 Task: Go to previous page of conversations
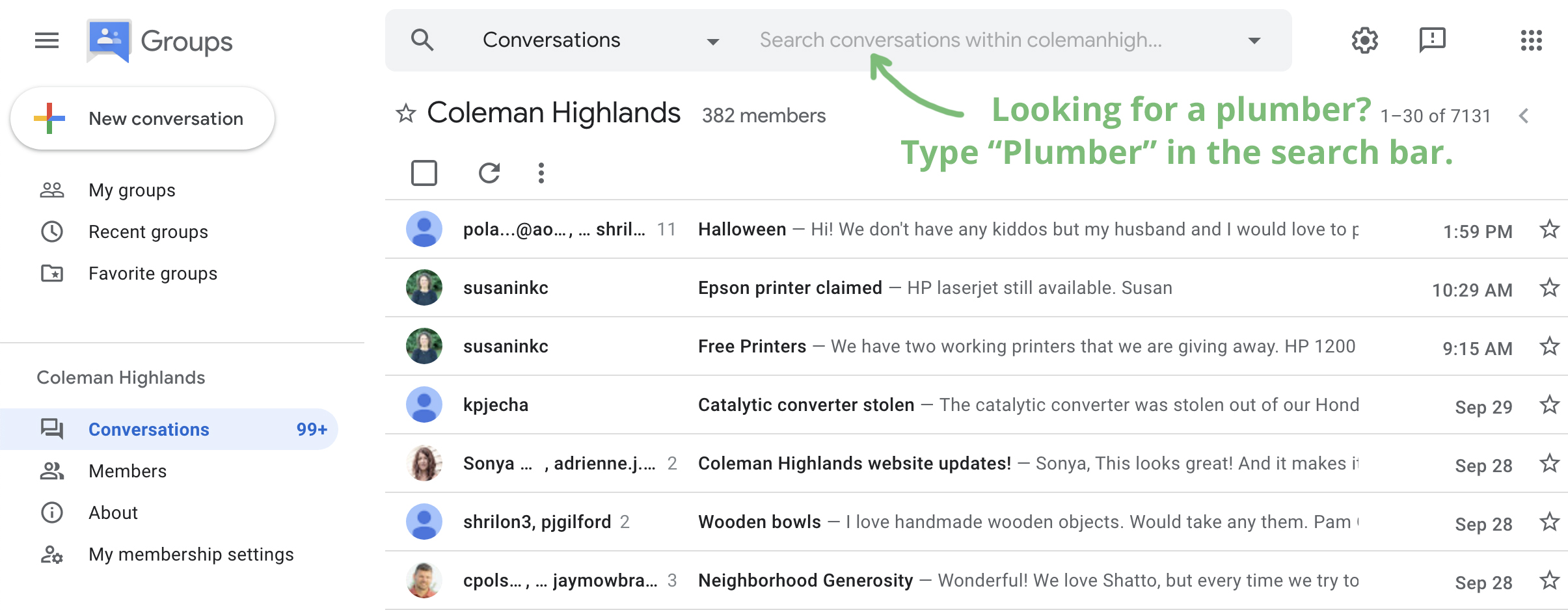(x=1523, y=116)
